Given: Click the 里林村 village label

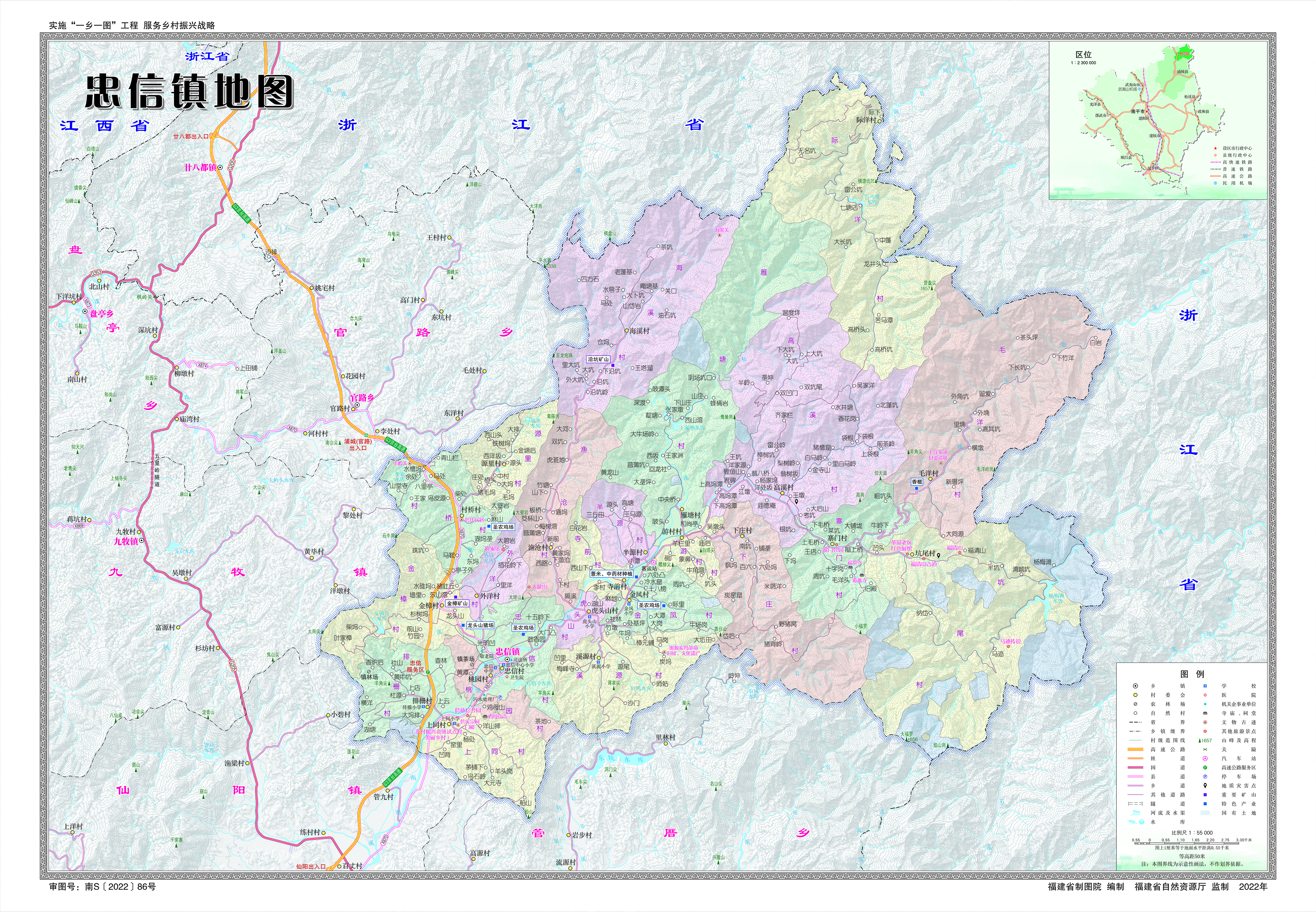Looking at the screenshot, I should [665, 738].
